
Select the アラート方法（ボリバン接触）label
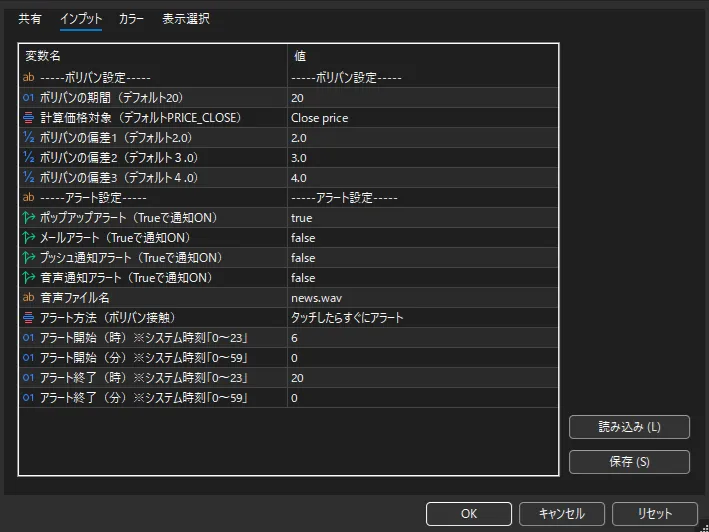(x=108, y=318)
